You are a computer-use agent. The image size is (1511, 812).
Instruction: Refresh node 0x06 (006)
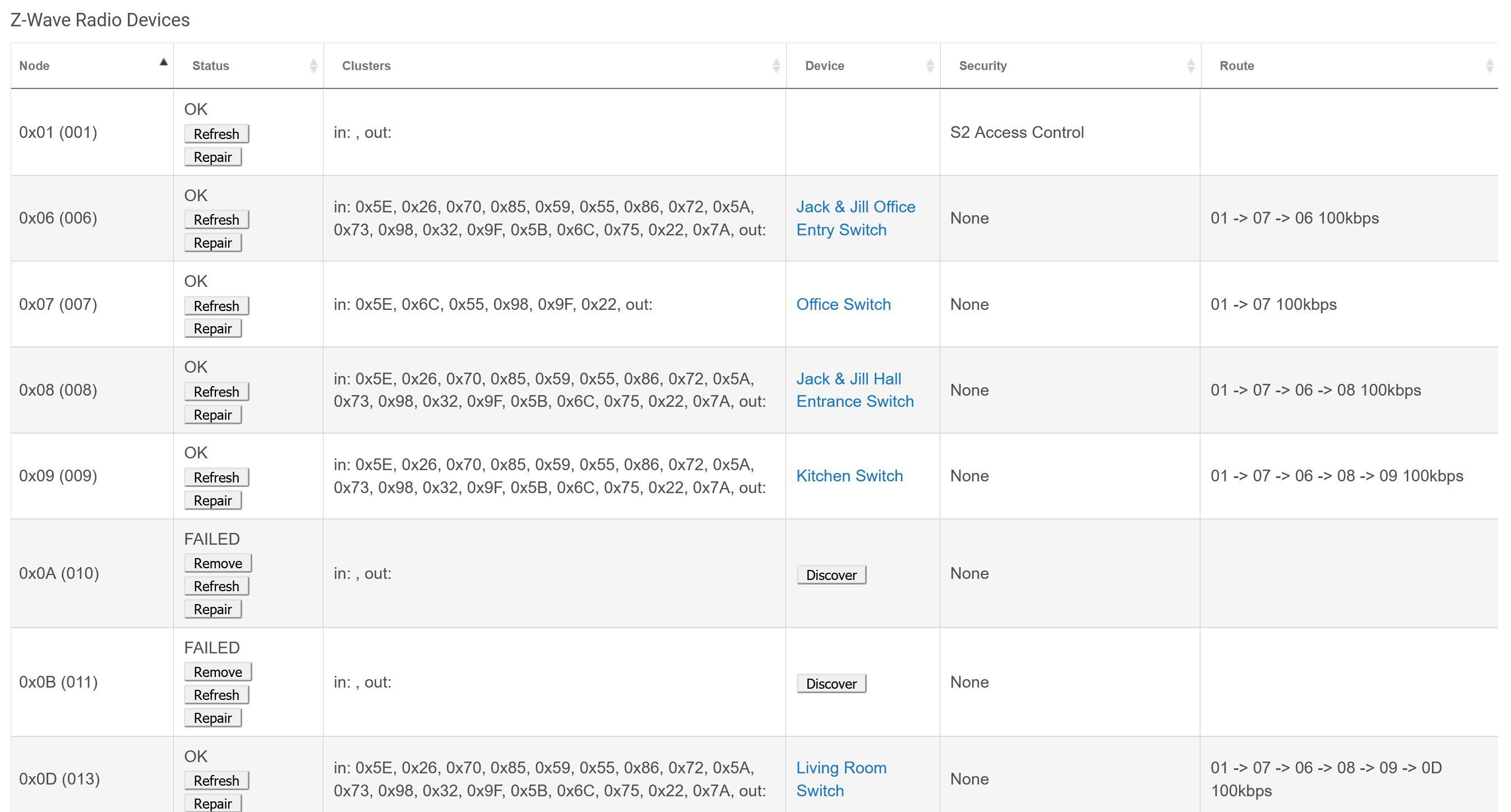coord(216,219)
